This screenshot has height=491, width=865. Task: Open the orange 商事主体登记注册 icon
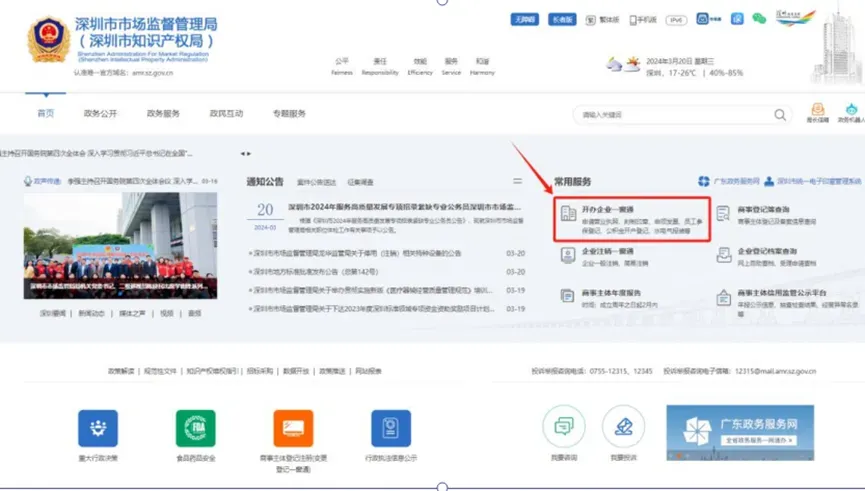pos(293,428)
